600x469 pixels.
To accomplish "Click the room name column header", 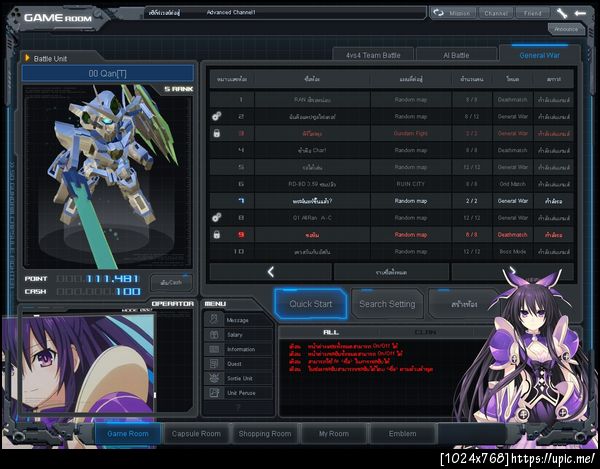I will (x=312, y=79).
